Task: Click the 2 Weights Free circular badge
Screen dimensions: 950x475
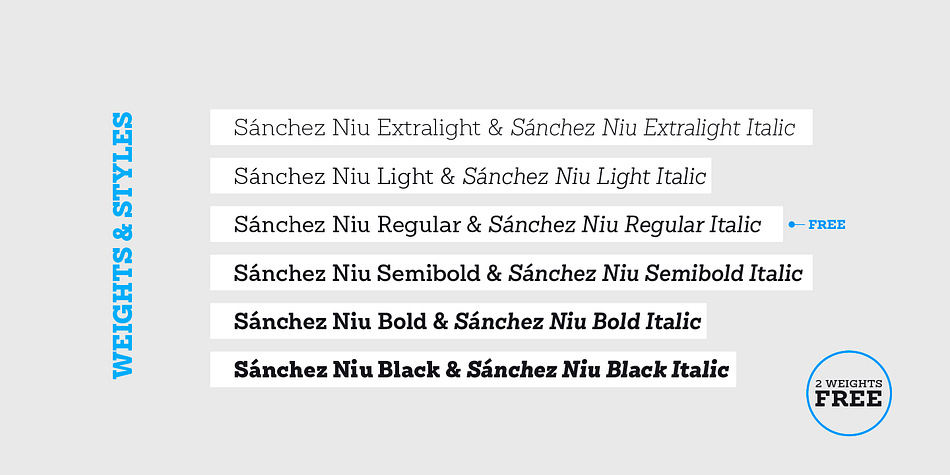Action: [849, 393]
